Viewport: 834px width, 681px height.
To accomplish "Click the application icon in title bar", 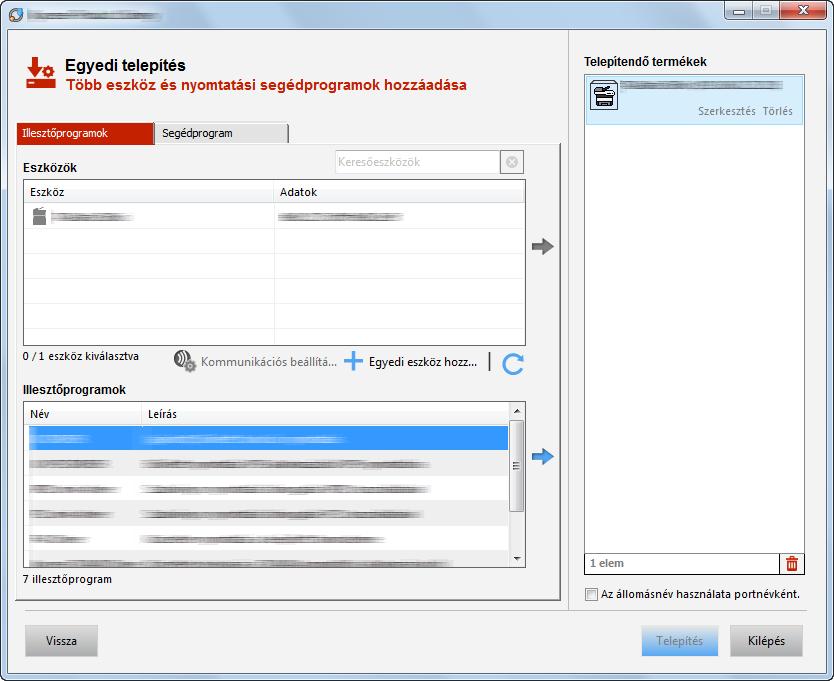I will (16, 15).
